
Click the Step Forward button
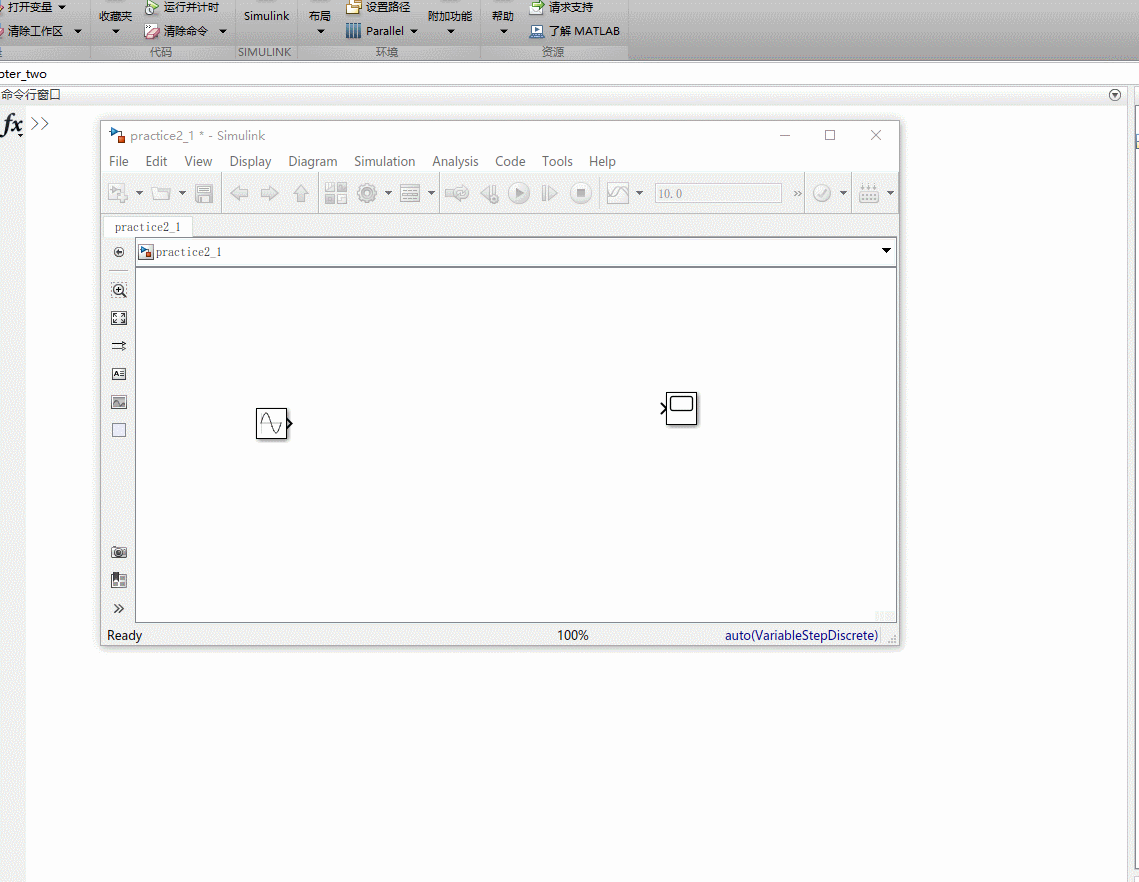tap(550, 193)
